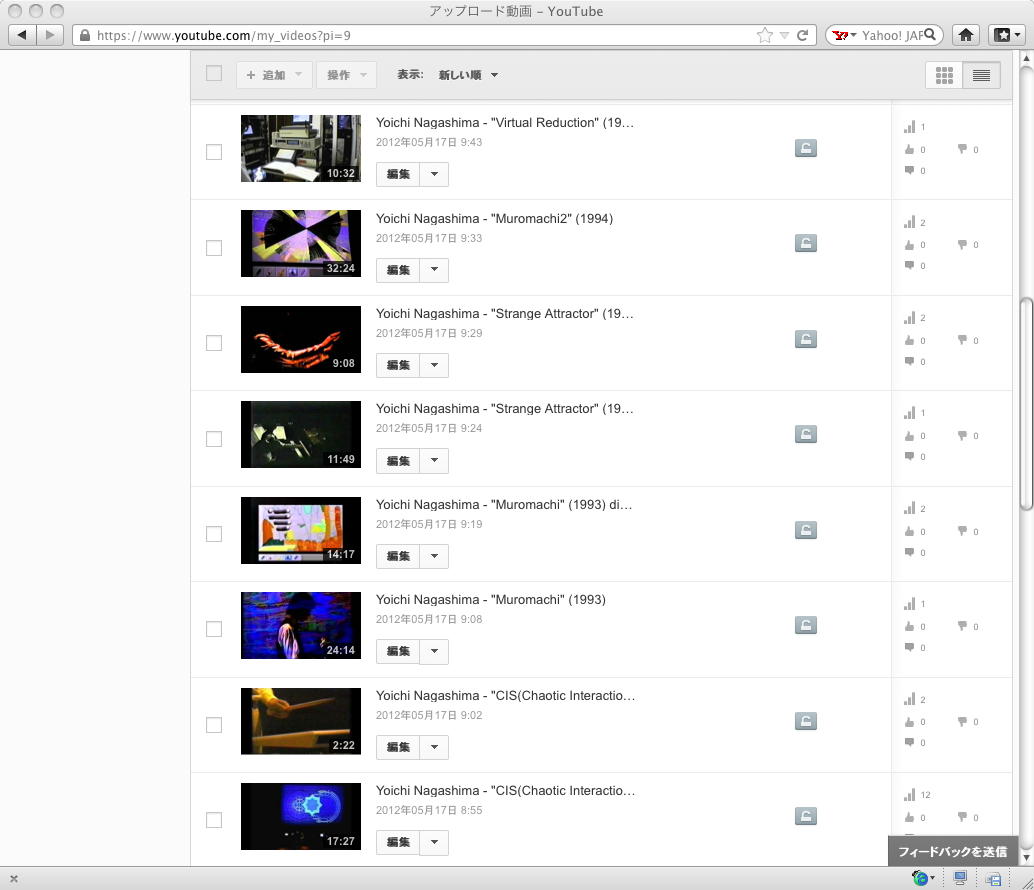Expand edit arrow for Muromachi2 (1994)

pos(434,270)
